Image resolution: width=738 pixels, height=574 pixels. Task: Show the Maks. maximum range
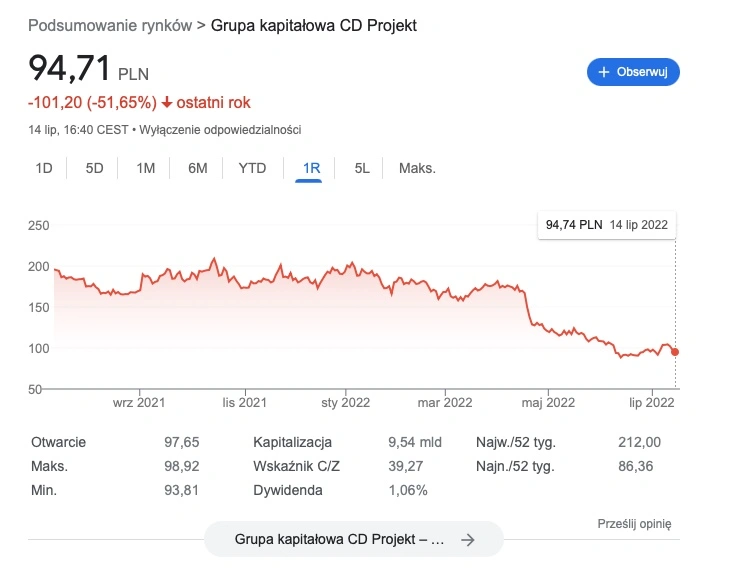pos(417,168)
